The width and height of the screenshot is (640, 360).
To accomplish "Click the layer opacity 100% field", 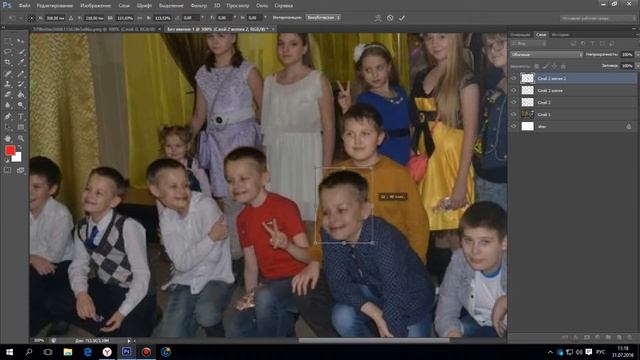I will 627,54.
